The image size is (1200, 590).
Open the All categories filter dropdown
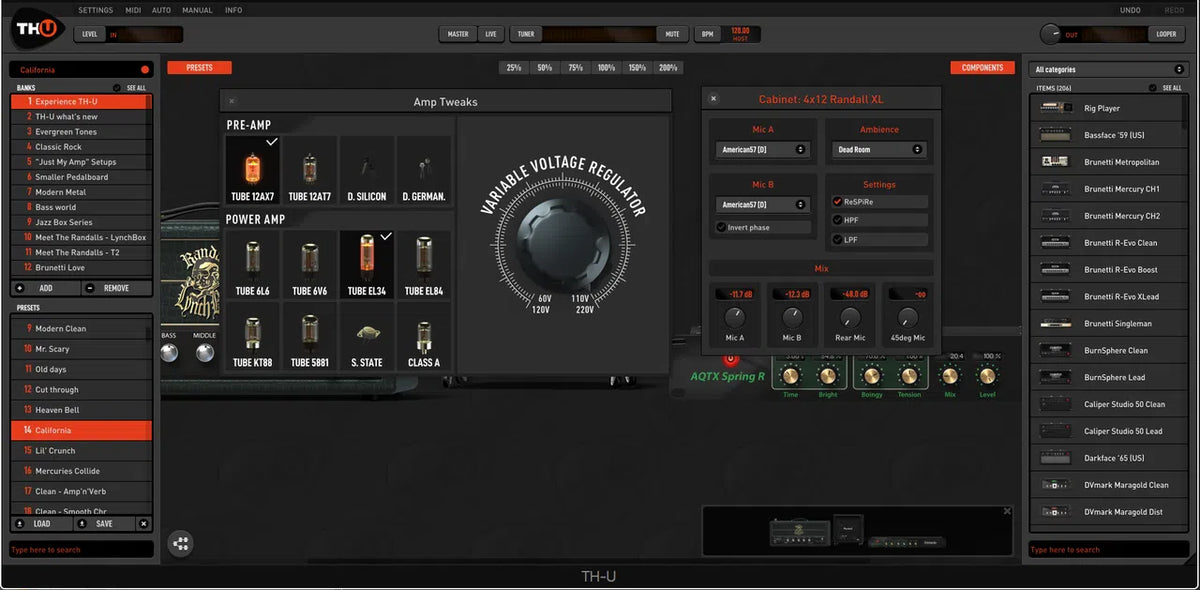(1108, 68)
